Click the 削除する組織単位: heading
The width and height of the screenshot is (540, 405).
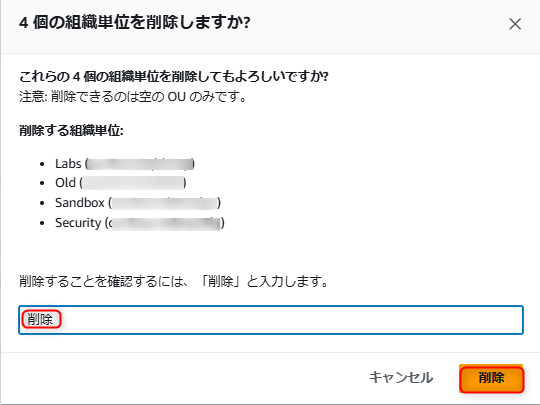71,131
